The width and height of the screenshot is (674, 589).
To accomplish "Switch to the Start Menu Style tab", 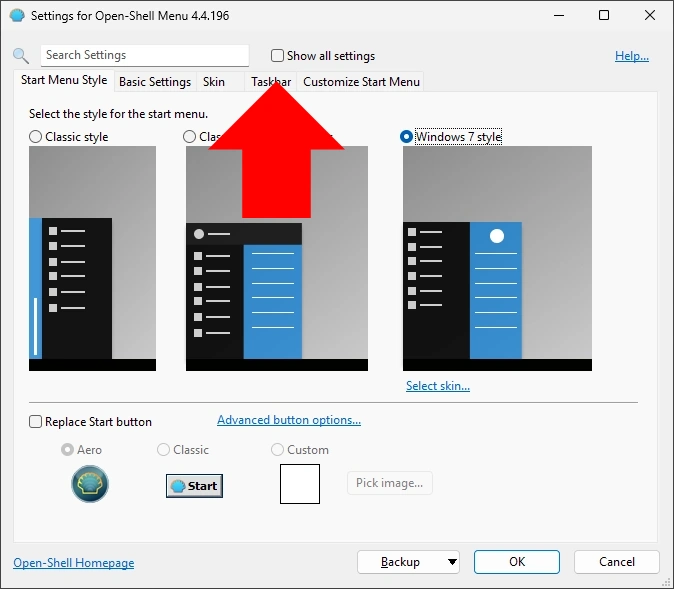I will 64,80.
